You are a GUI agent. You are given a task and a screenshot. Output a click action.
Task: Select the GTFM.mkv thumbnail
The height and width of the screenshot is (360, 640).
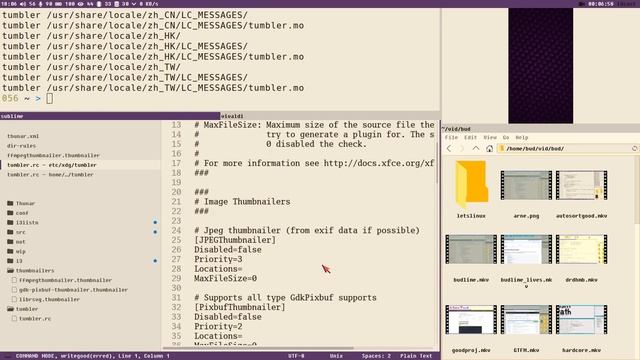(x=526, y=319)
